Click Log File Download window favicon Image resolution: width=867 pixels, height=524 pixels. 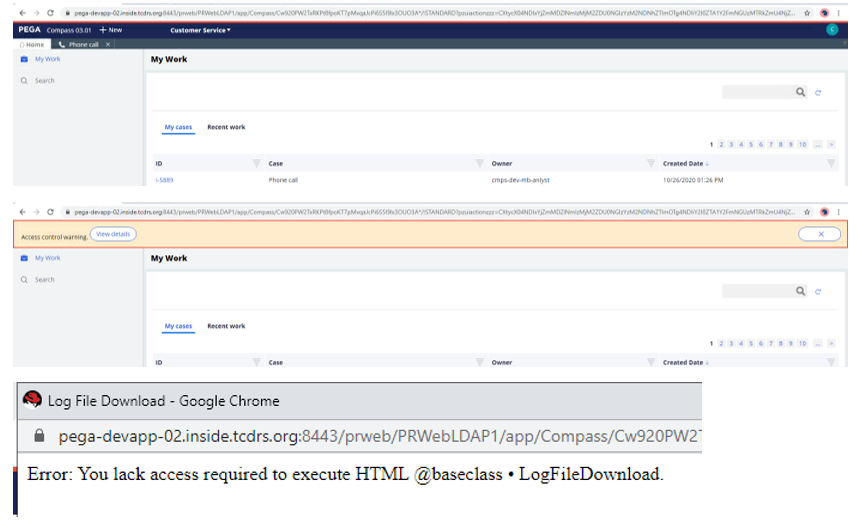pos(32,400)
